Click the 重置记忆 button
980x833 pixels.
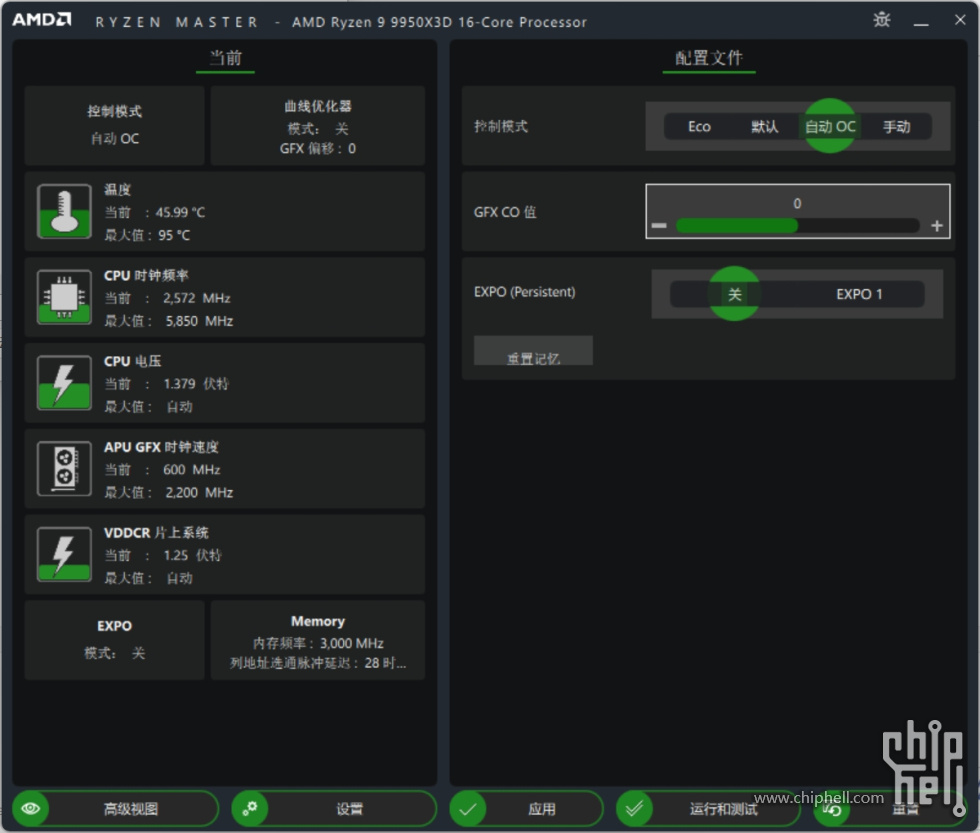(x=533, y=351)
